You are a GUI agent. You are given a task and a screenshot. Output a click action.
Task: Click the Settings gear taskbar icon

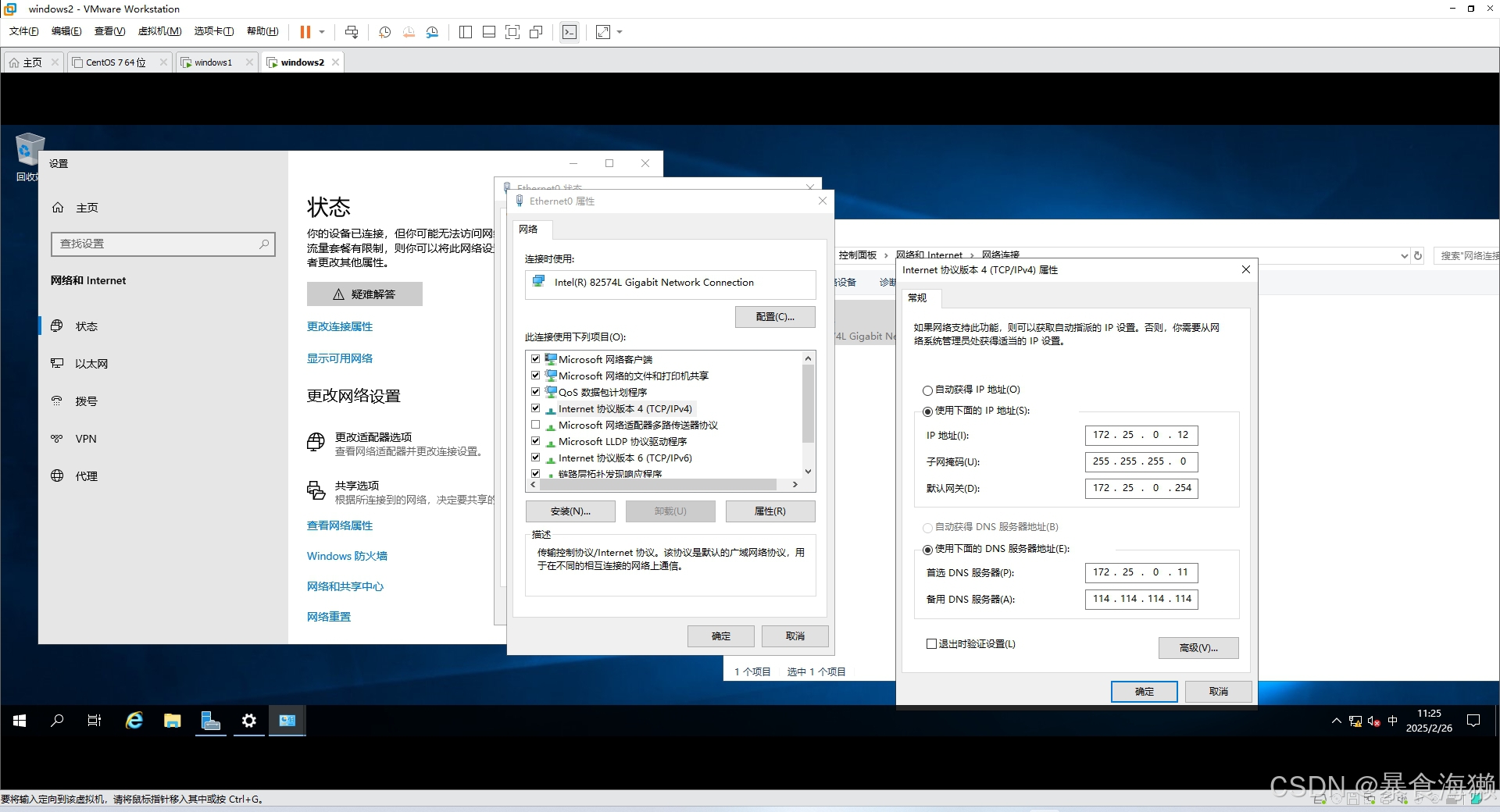[248, 721]
